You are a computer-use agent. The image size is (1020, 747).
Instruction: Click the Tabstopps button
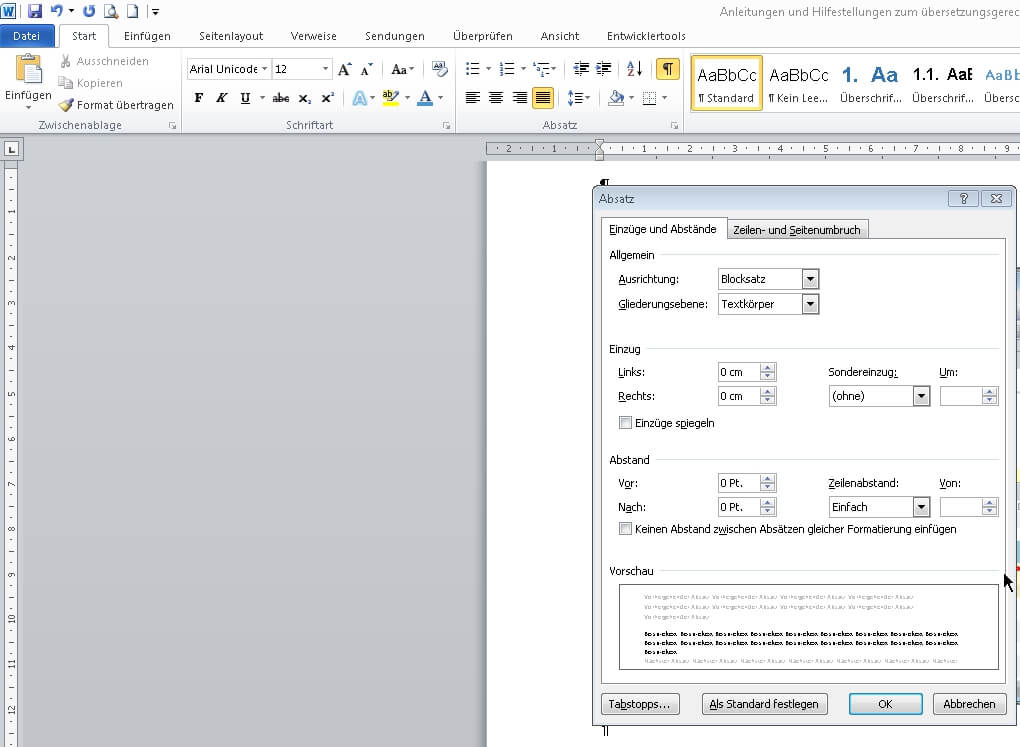tap(640, 704)
